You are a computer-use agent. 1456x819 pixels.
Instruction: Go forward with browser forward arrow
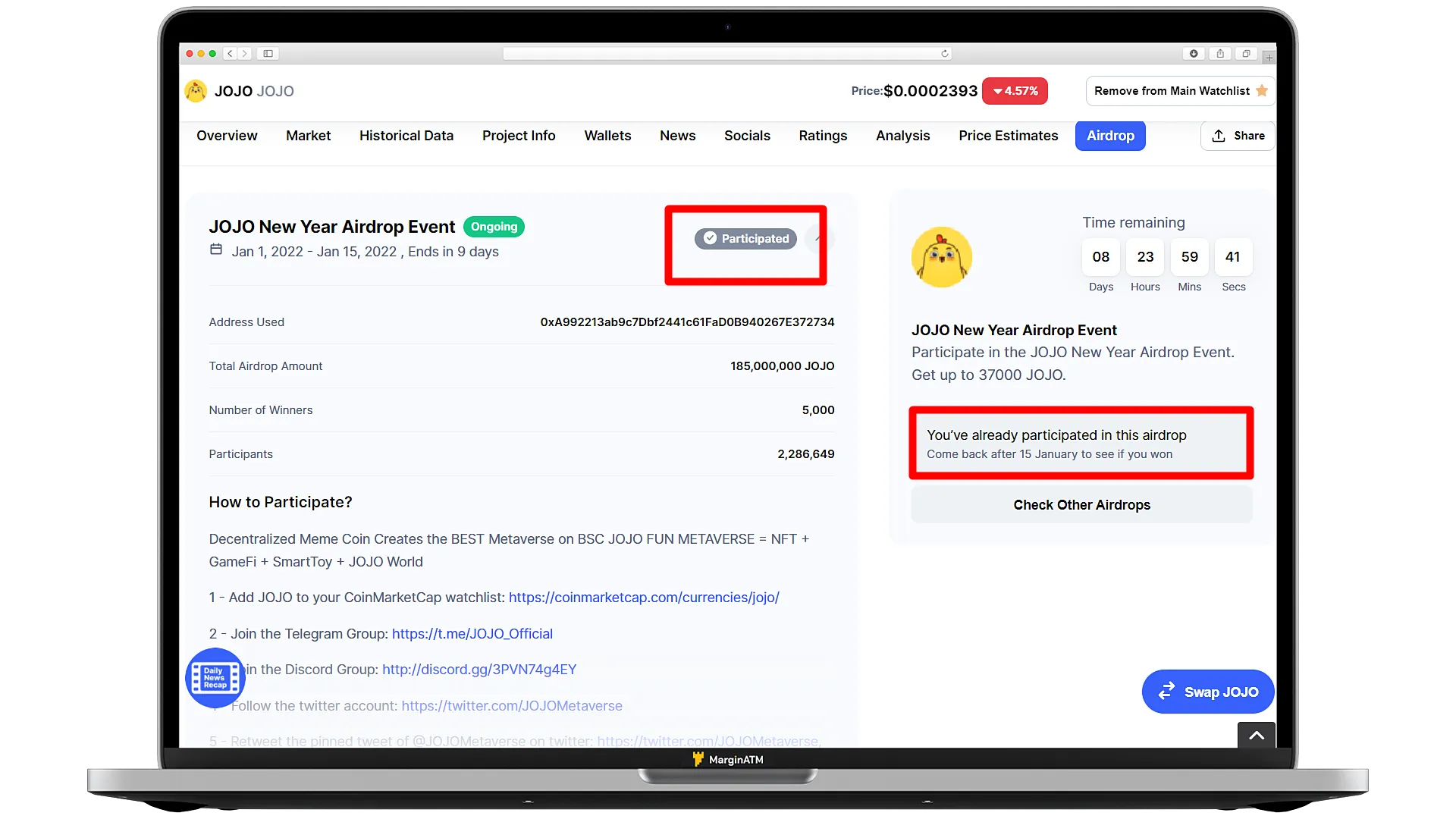click(x=244, y=54)
